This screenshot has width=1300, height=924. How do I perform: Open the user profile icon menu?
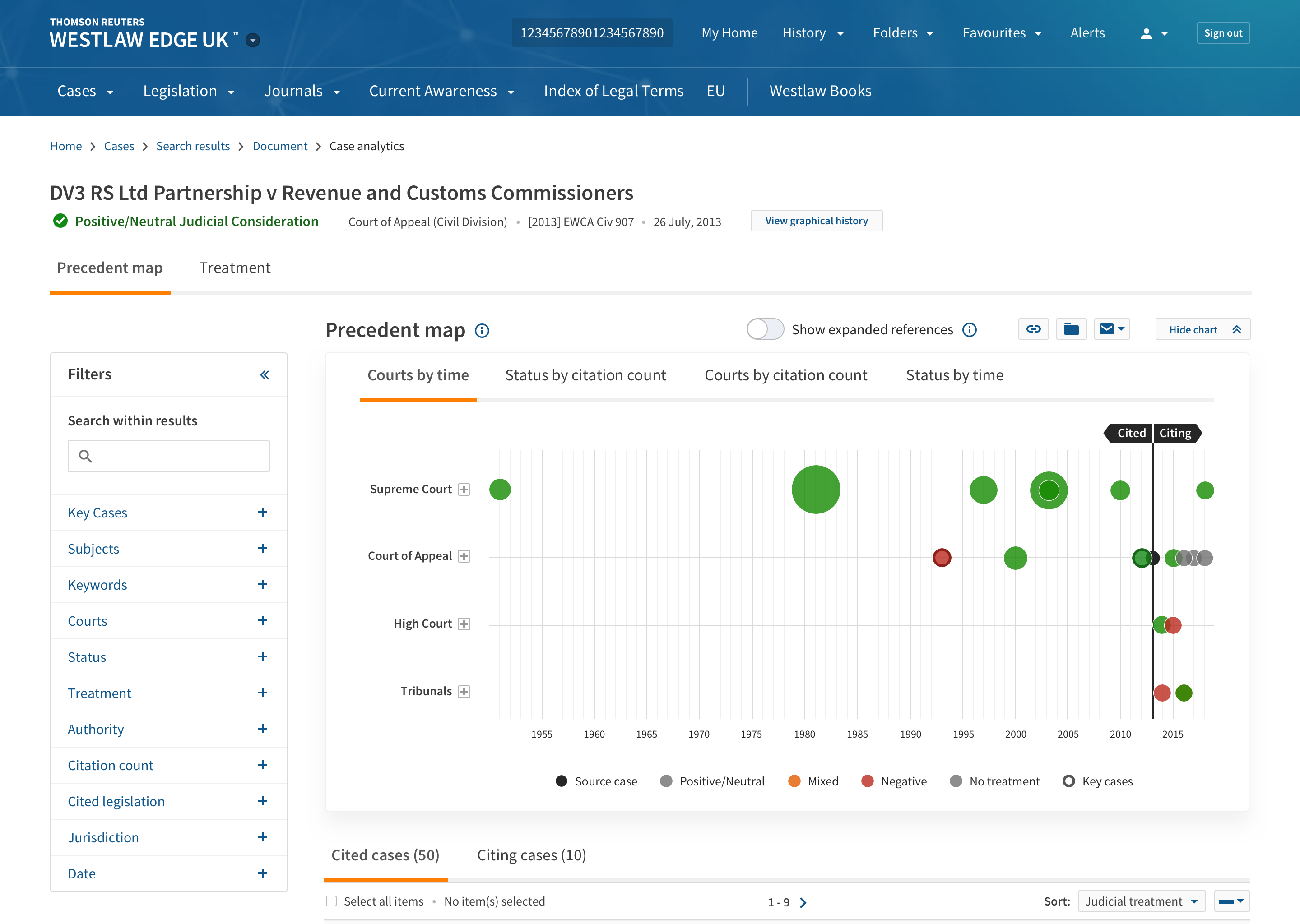pyautogui.click(x=1154, y=33)
